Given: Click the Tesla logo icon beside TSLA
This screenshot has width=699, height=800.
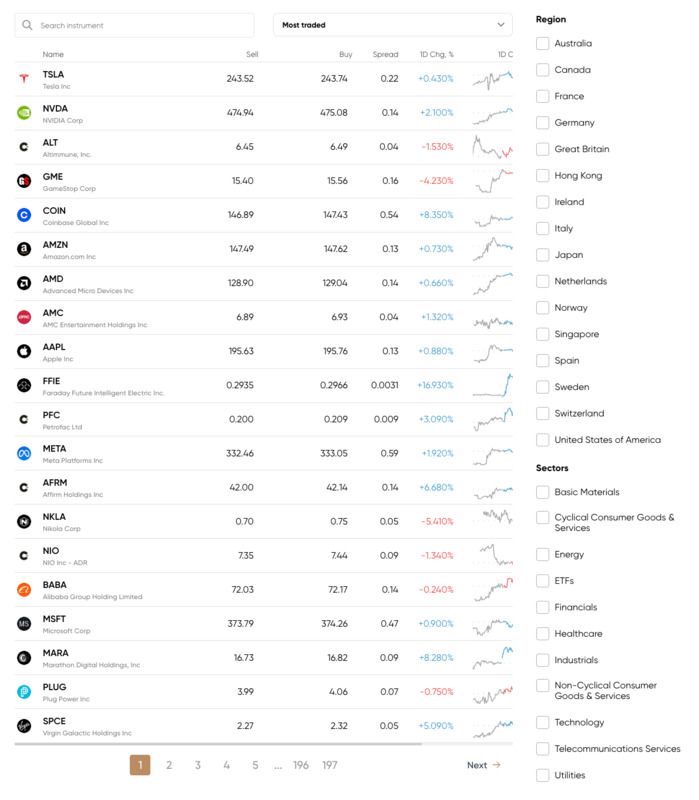Looking at the screenshot, I should pyautogui.click(x=24, y=79).
